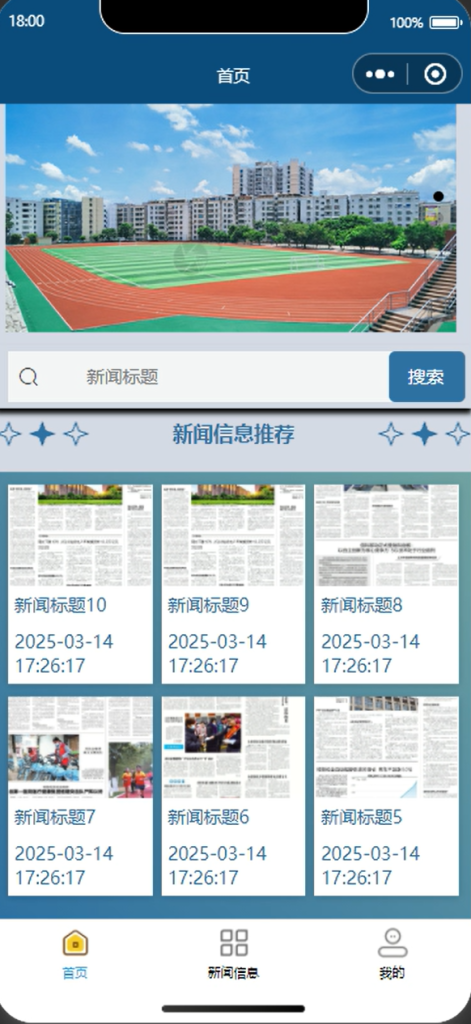Click the magnifying glass search icon
The image size is (471, 1024).
tap(28, 377)
